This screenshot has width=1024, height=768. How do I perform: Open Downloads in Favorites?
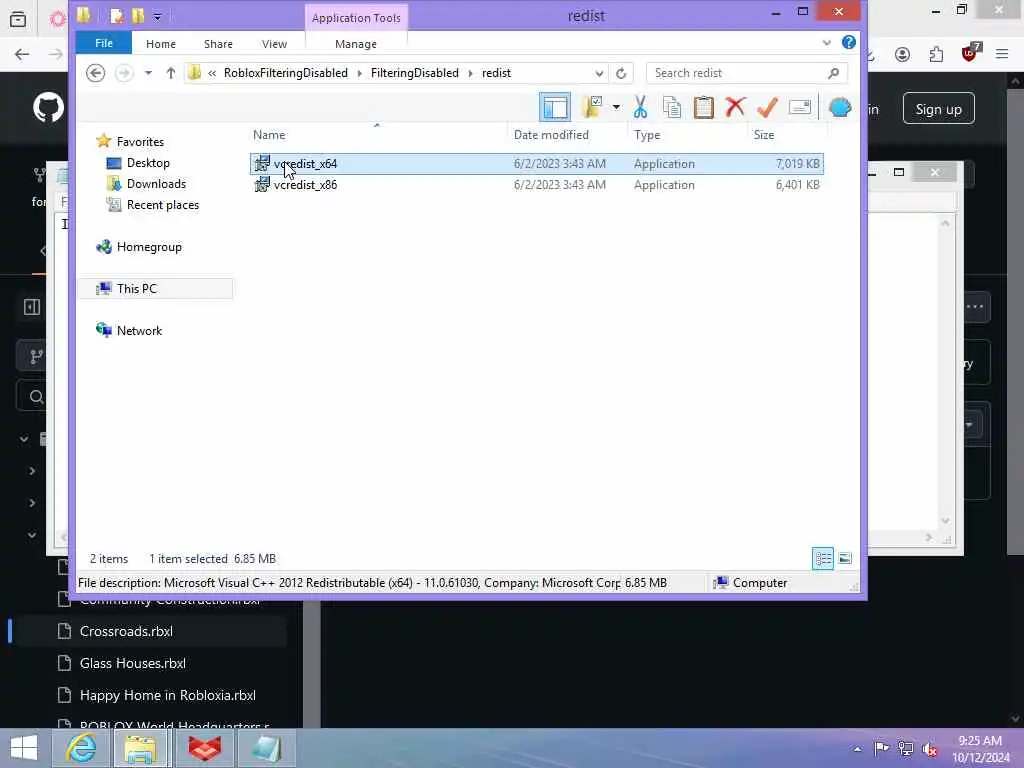click(x=156, y=184)
